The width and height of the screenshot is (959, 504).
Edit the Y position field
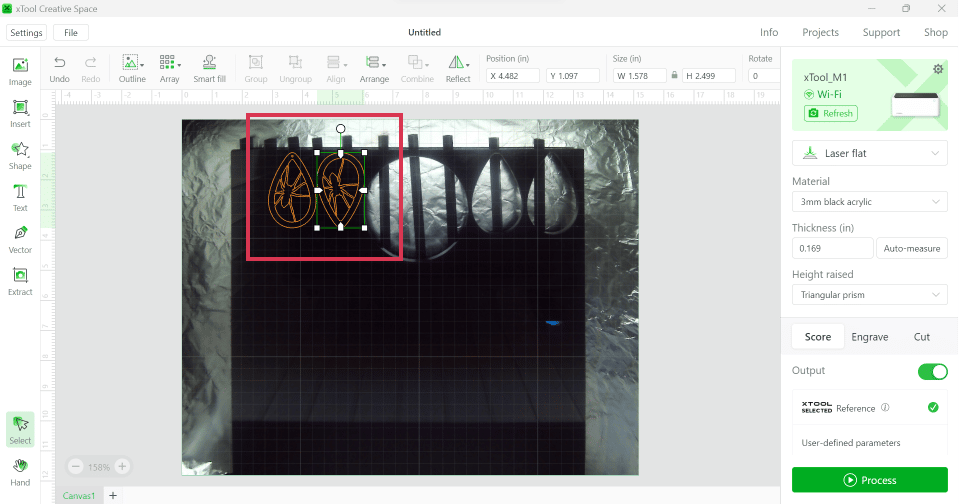pos(572,76)
